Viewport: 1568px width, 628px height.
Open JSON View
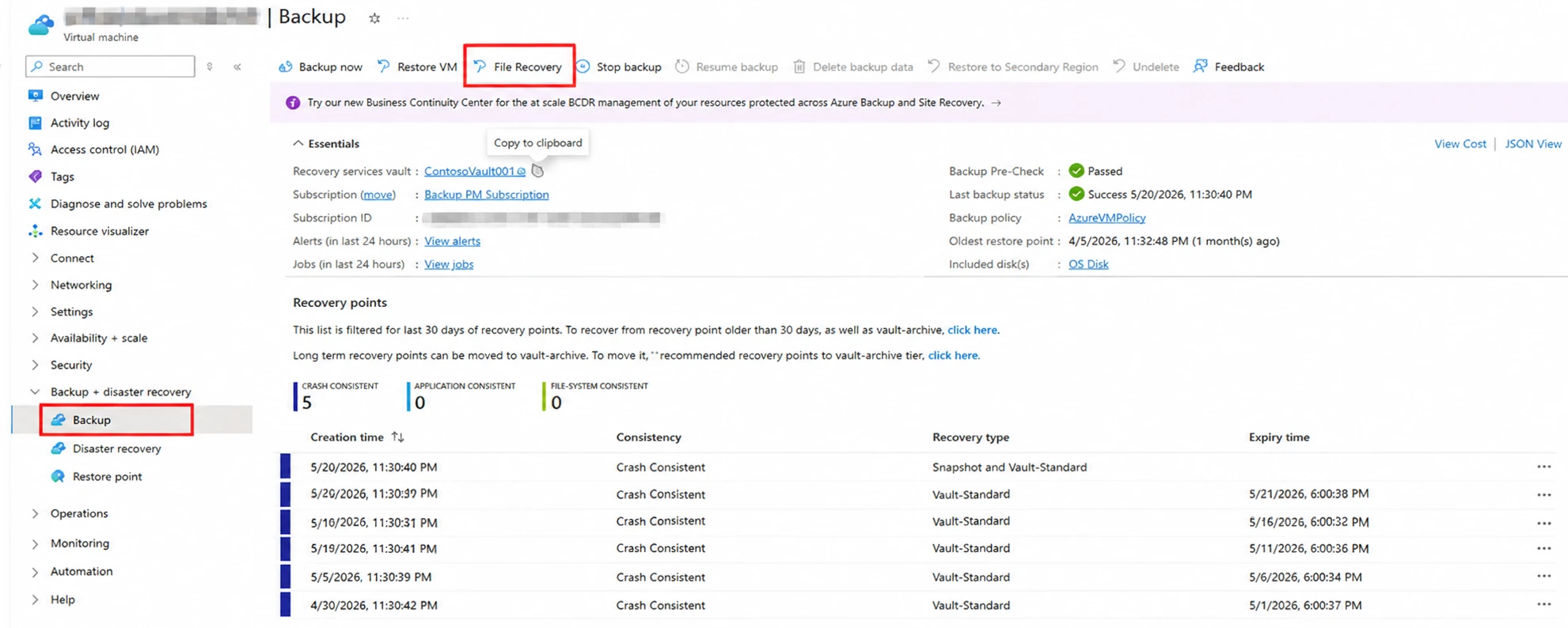tap(1533, 144)
